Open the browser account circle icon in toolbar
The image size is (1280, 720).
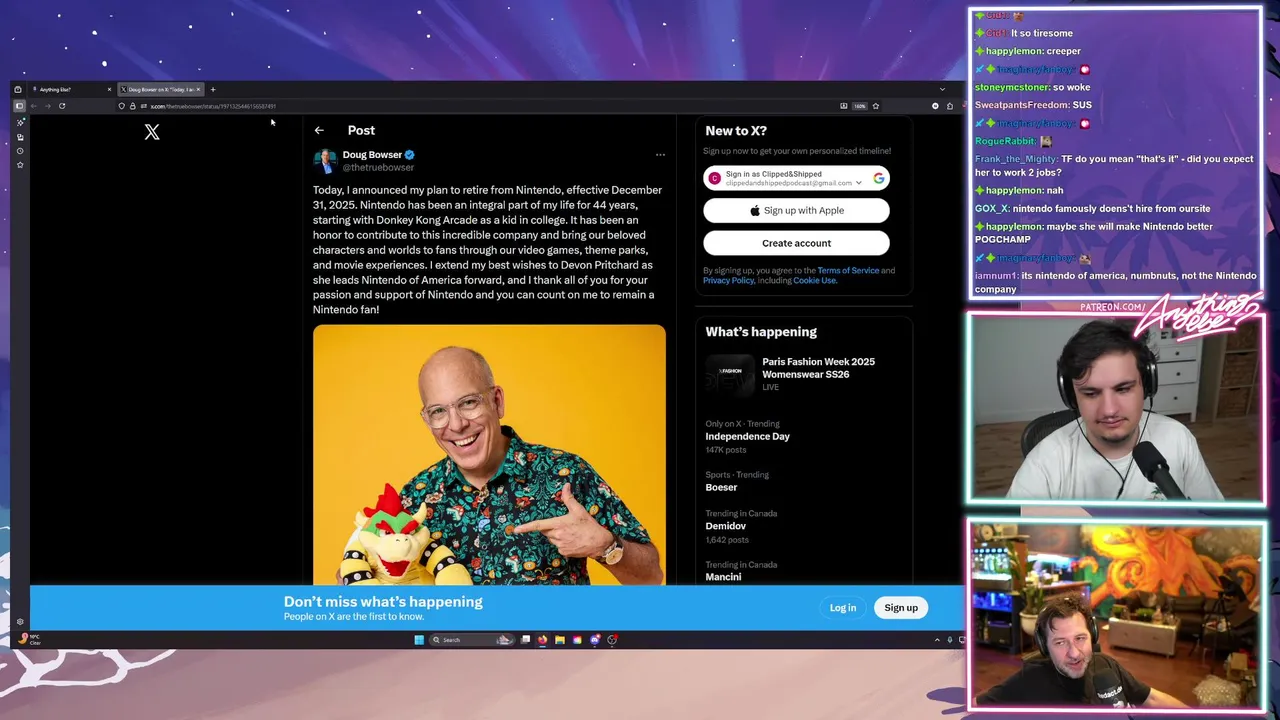point(935,106)
